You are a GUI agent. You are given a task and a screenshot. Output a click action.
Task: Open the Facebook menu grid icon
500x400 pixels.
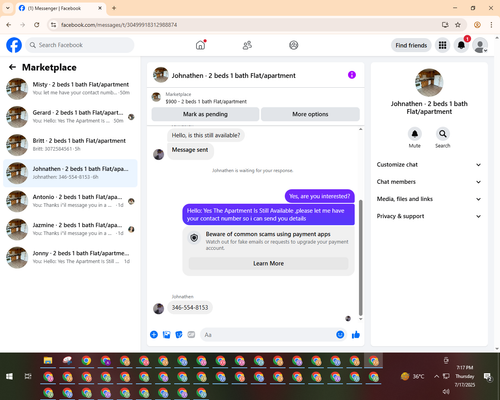coord(442,45)
